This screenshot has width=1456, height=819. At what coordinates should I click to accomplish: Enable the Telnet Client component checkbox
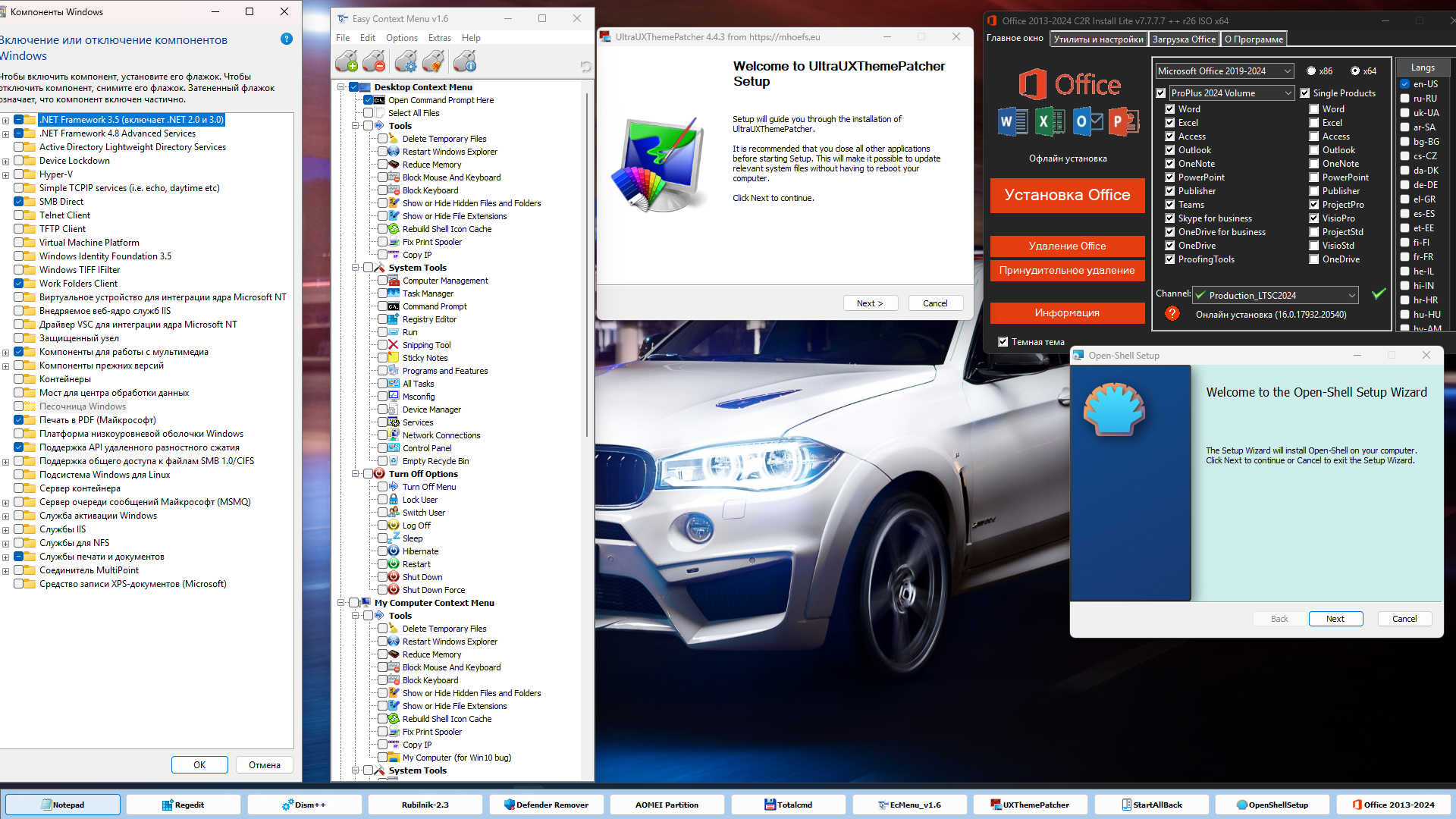(x=19, y=215)
